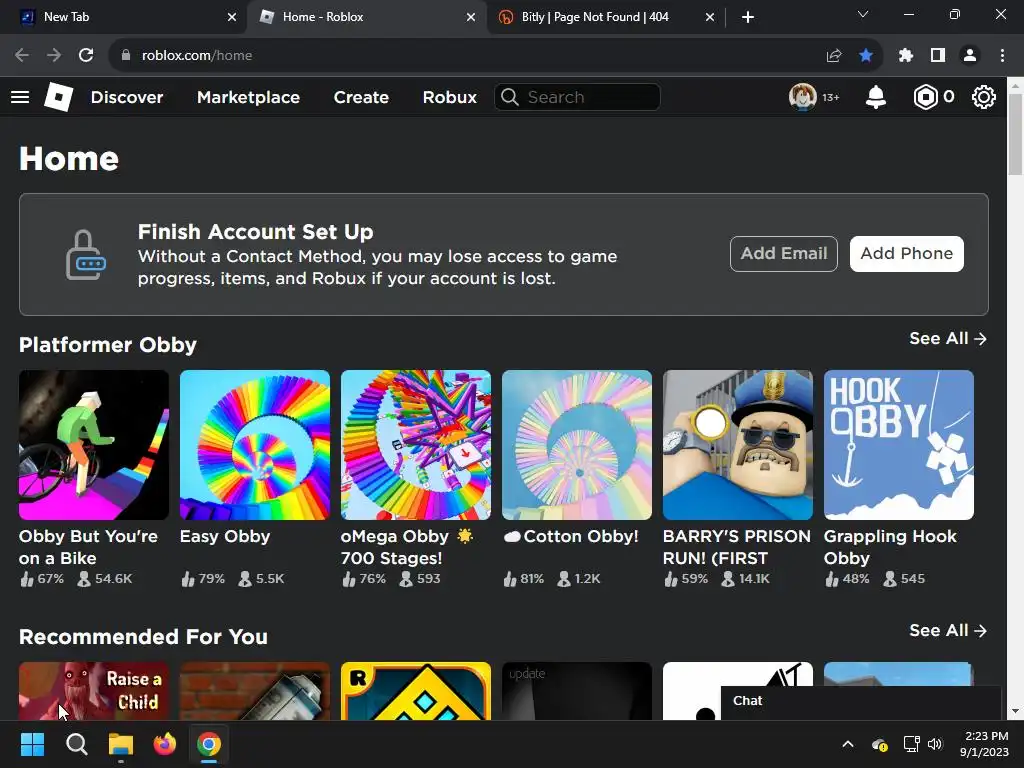
Task: Open volume control in system tray
Action: (935, 744)
